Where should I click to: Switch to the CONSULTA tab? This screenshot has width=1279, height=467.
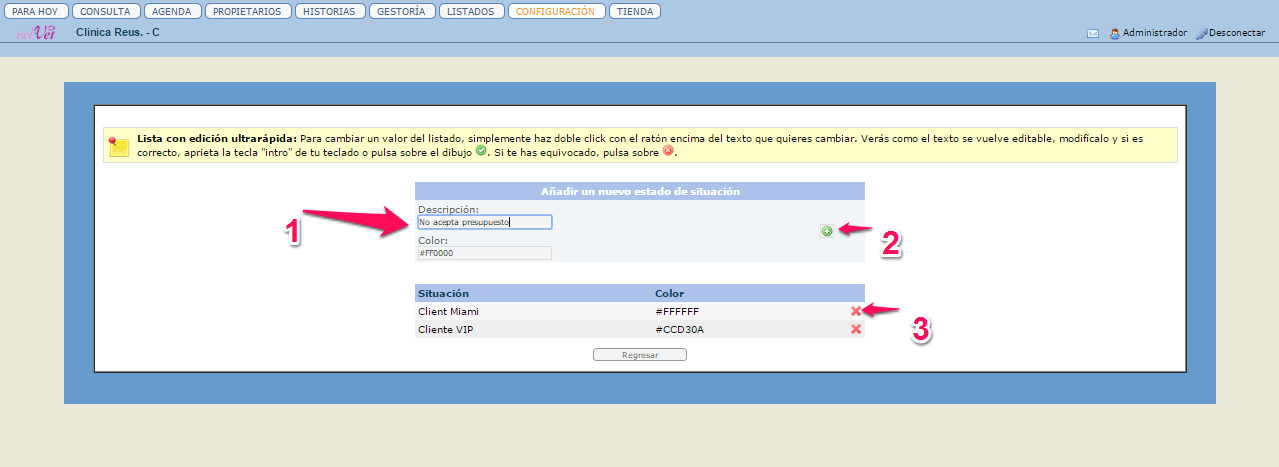pos(105,12)
